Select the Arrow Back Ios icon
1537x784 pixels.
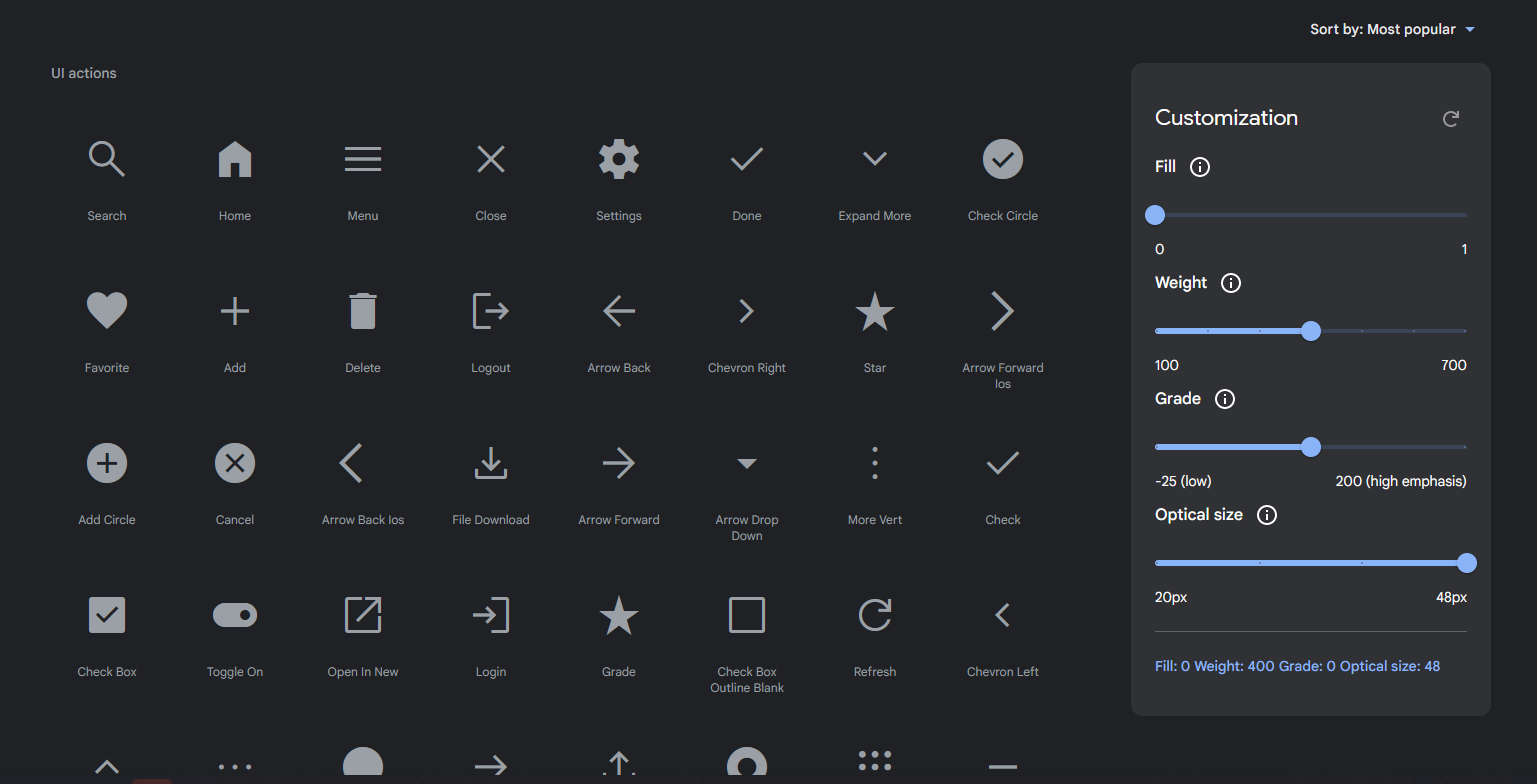[x=350, y=463]
